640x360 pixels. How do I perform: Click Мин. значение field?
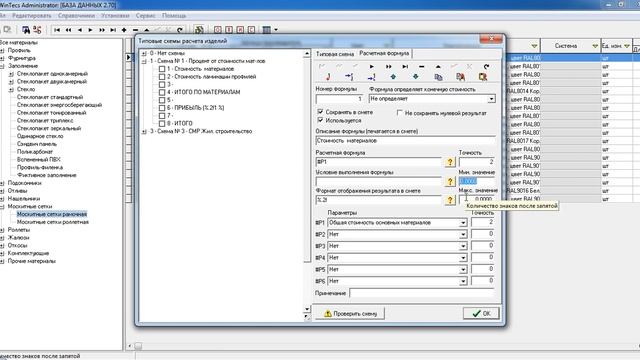477,181
